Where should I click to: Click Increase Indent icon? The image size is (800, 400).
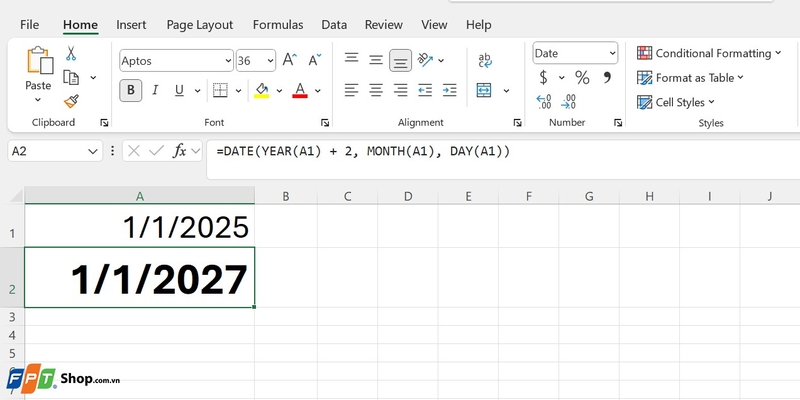click(x=449, y=91)
